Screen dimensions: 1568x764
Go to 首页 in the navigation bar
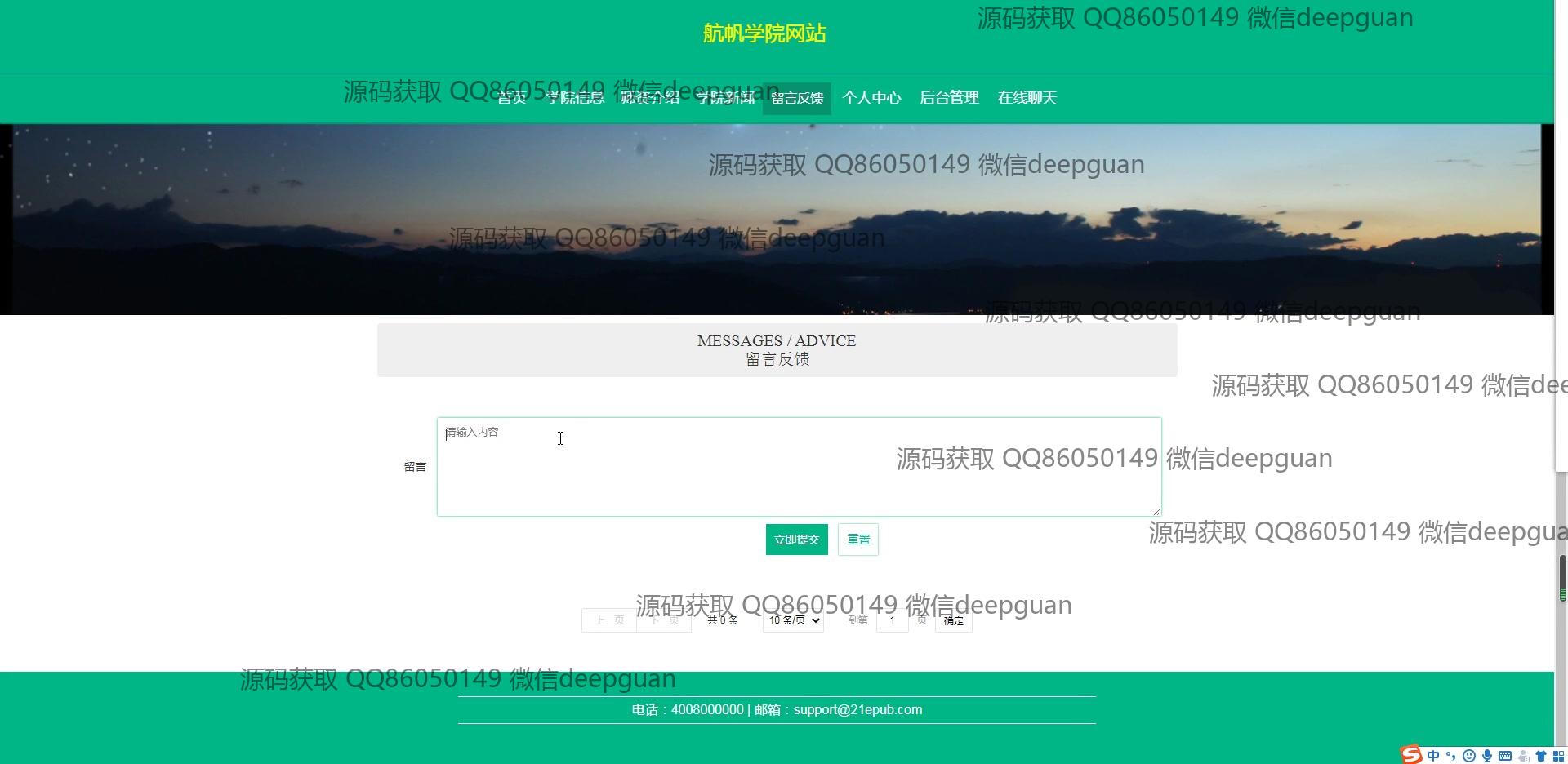coord(512,98)
